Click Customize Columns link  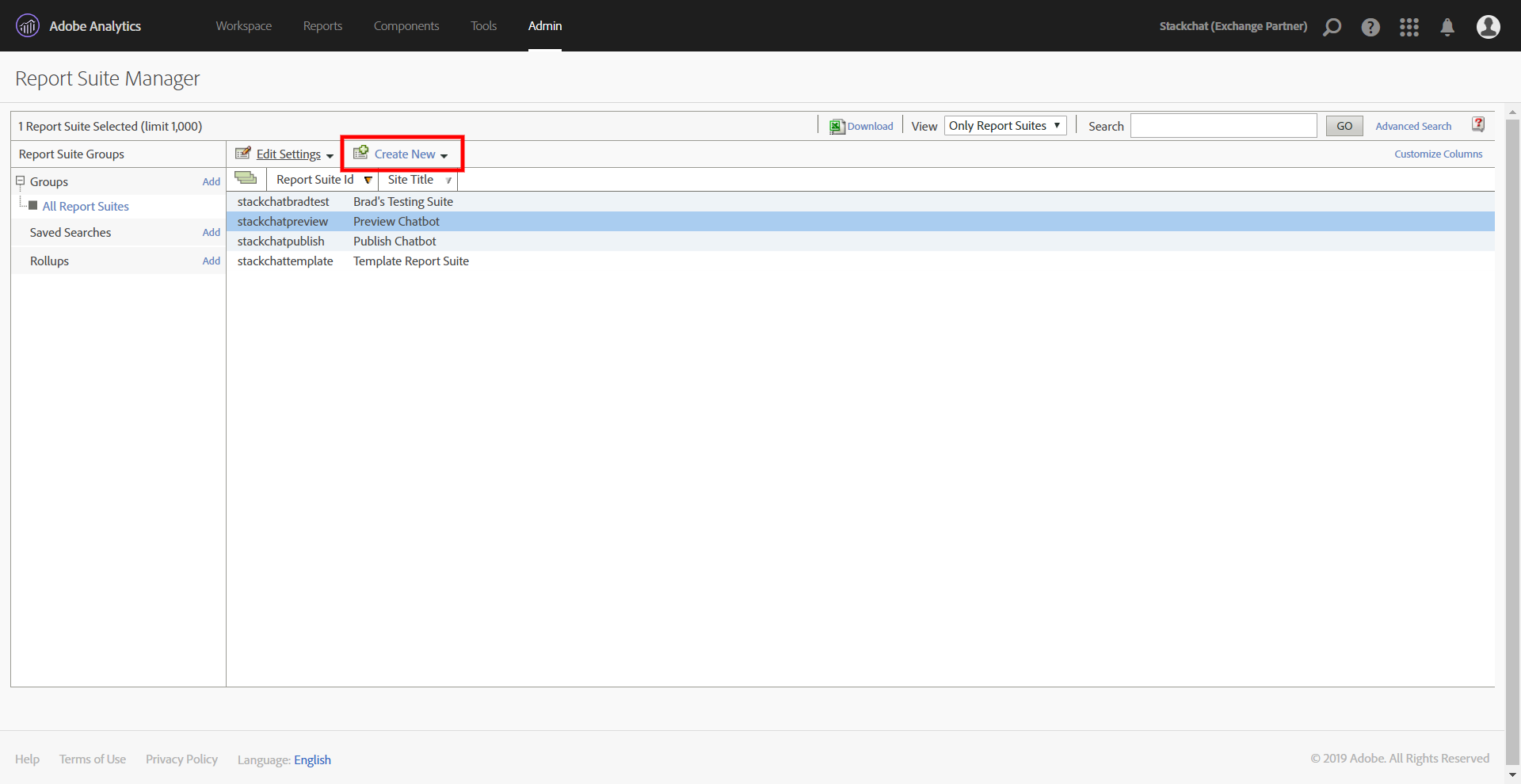tap(1439, 154)
